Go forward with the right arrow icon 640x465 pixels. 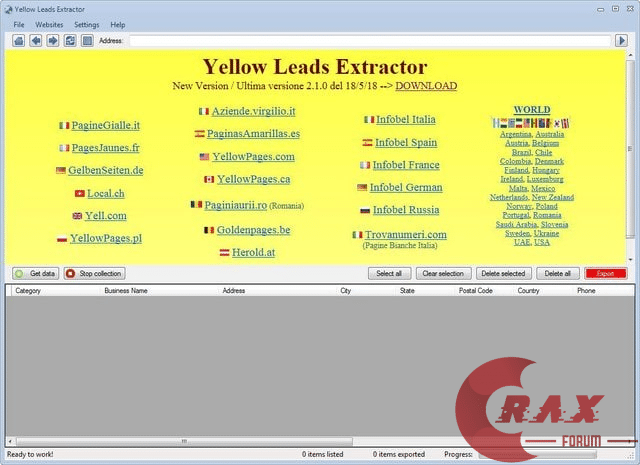[53, 40]
